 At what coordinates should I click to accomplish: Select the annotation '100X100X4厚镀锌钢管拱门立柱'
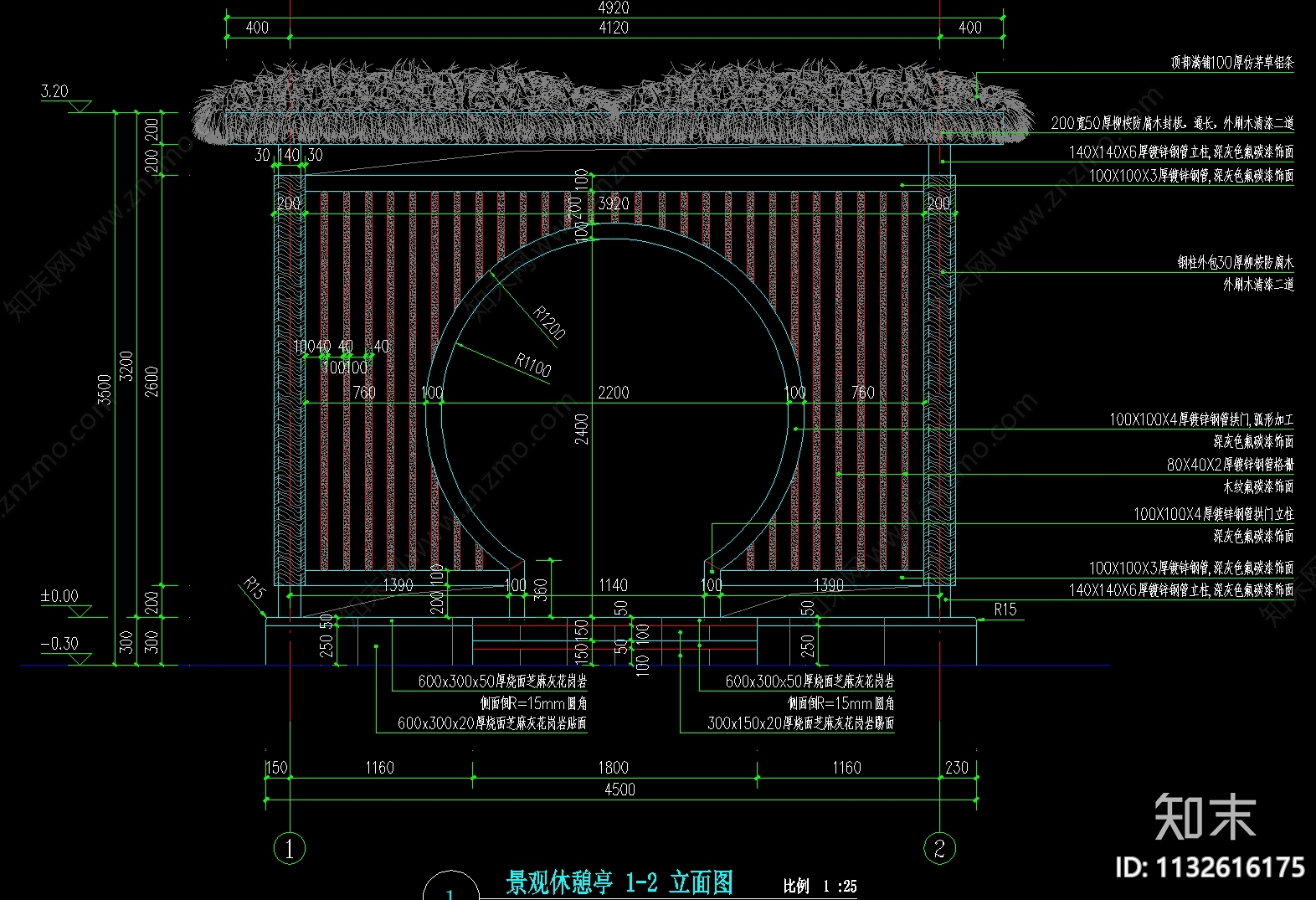point(1213,514)
